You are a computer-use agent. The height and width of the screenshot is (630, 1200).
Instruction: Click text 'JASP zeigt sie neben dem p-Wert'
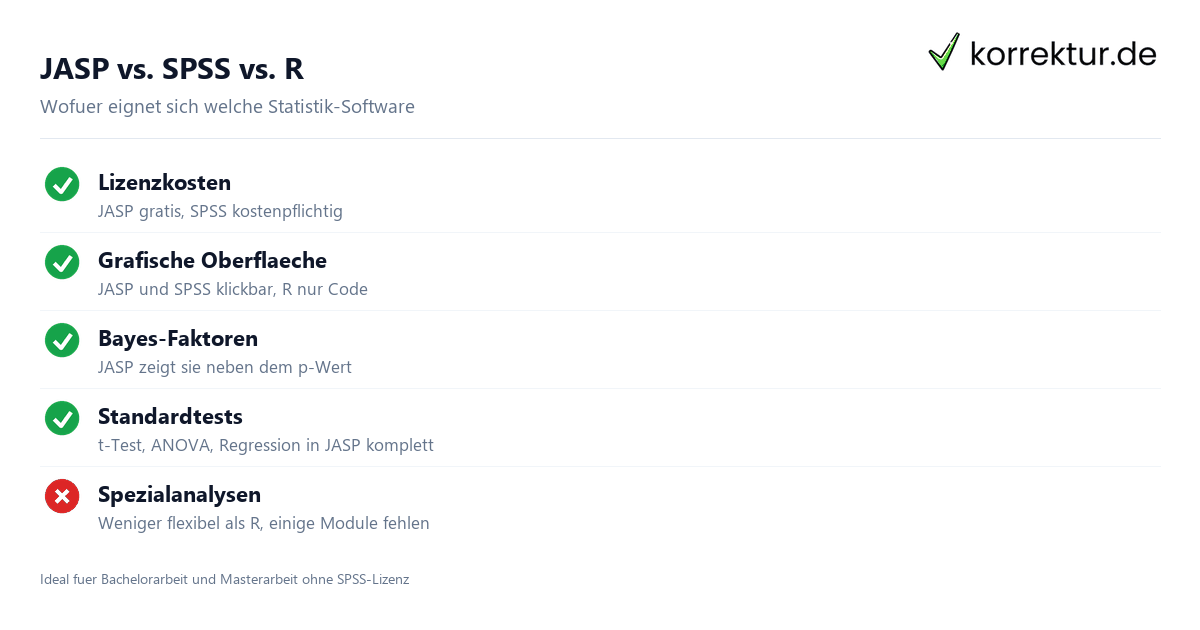point(225,367)
